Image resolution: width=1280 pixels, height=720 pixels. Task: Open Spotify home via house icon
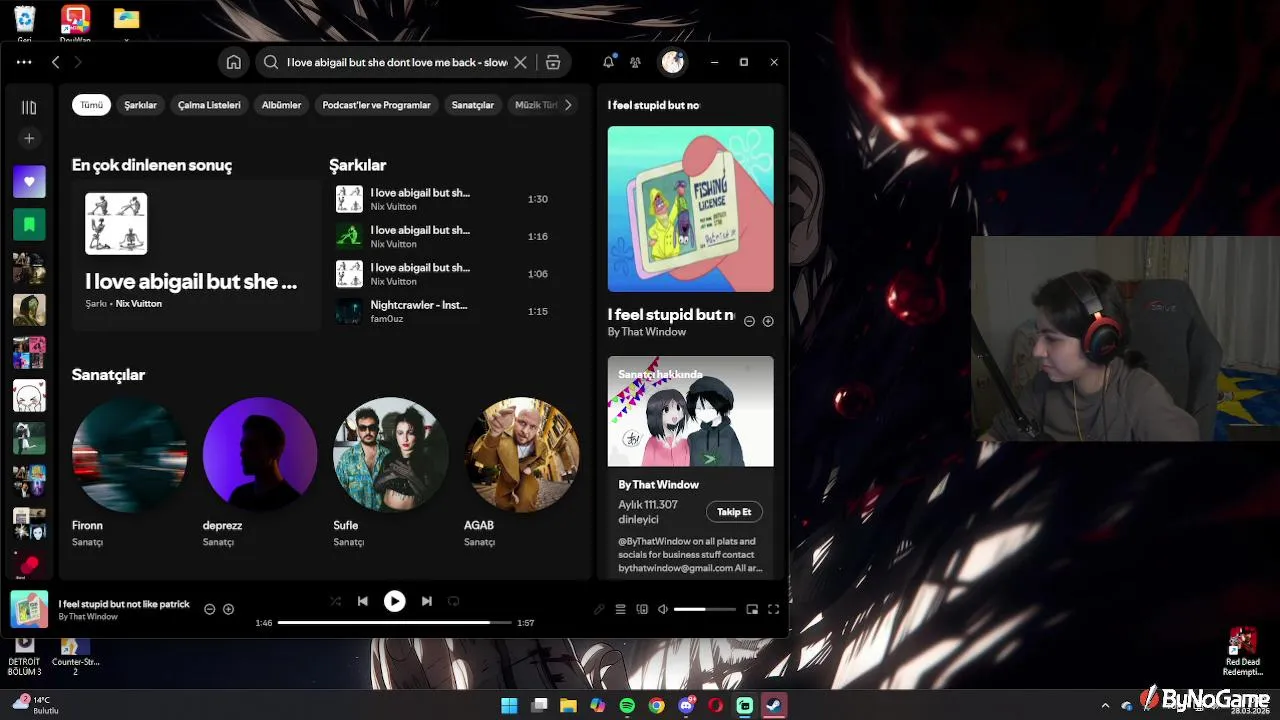pos(233,62)
